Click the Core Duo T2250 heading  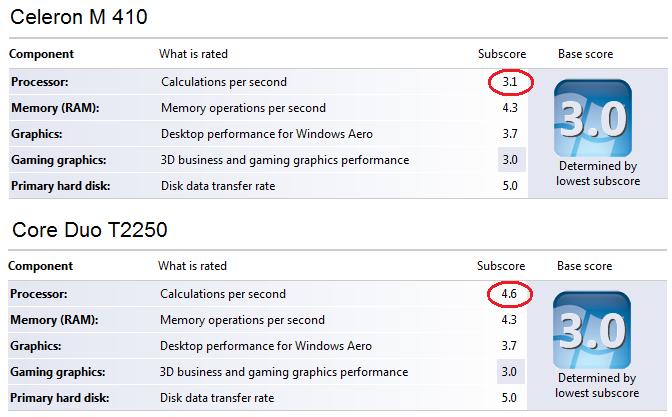89,230
